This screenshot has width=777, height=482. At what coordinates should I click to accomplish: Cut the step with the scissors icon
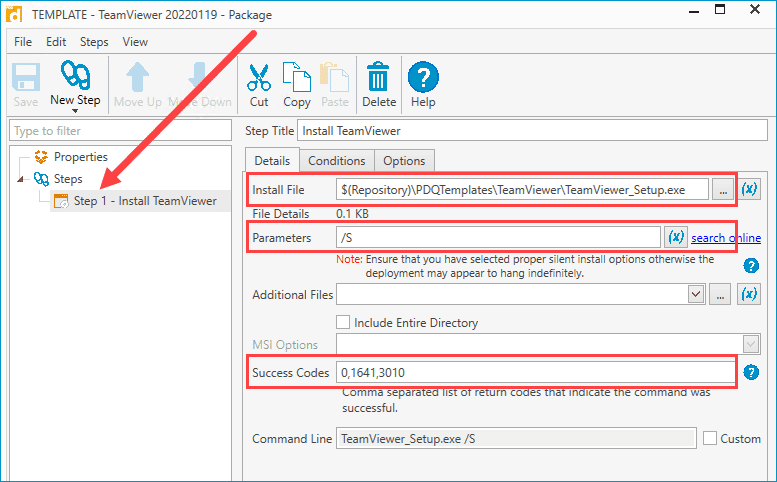coord(259,85)
